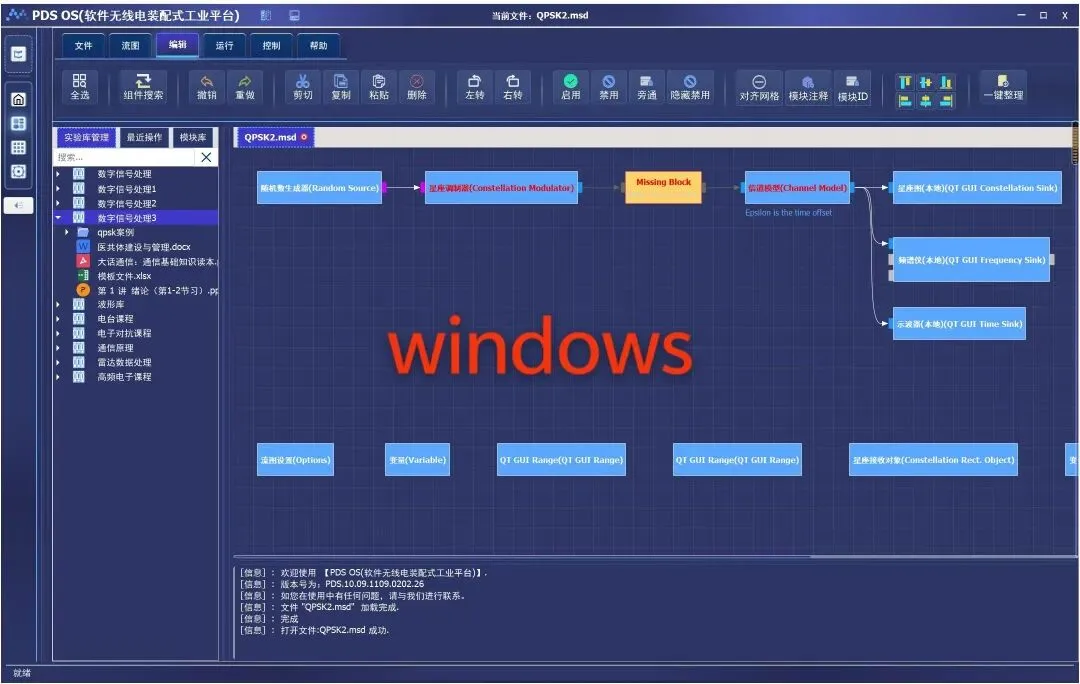
Task: Click the title bar save disk icon
Action: tap(294, 15)
